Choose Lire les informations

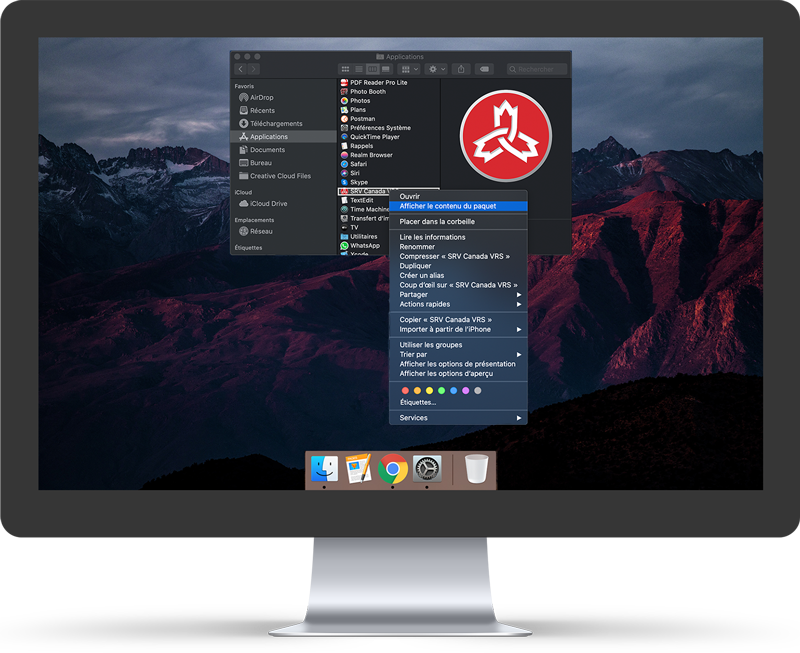click(x=458, y=237)
